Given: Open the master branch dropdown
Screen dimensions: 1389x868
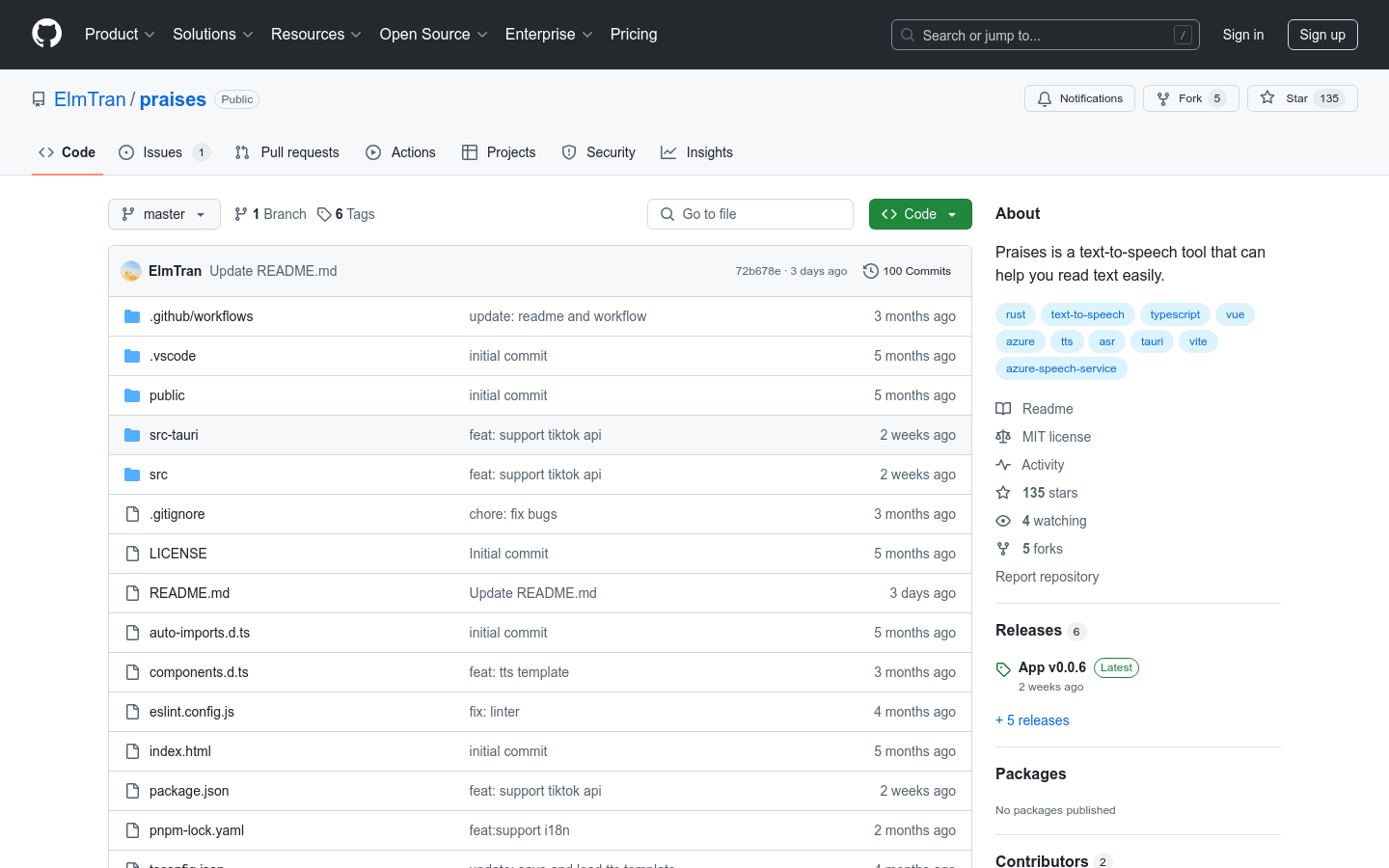Looking at the screenshot, I should tap(164, 214).
